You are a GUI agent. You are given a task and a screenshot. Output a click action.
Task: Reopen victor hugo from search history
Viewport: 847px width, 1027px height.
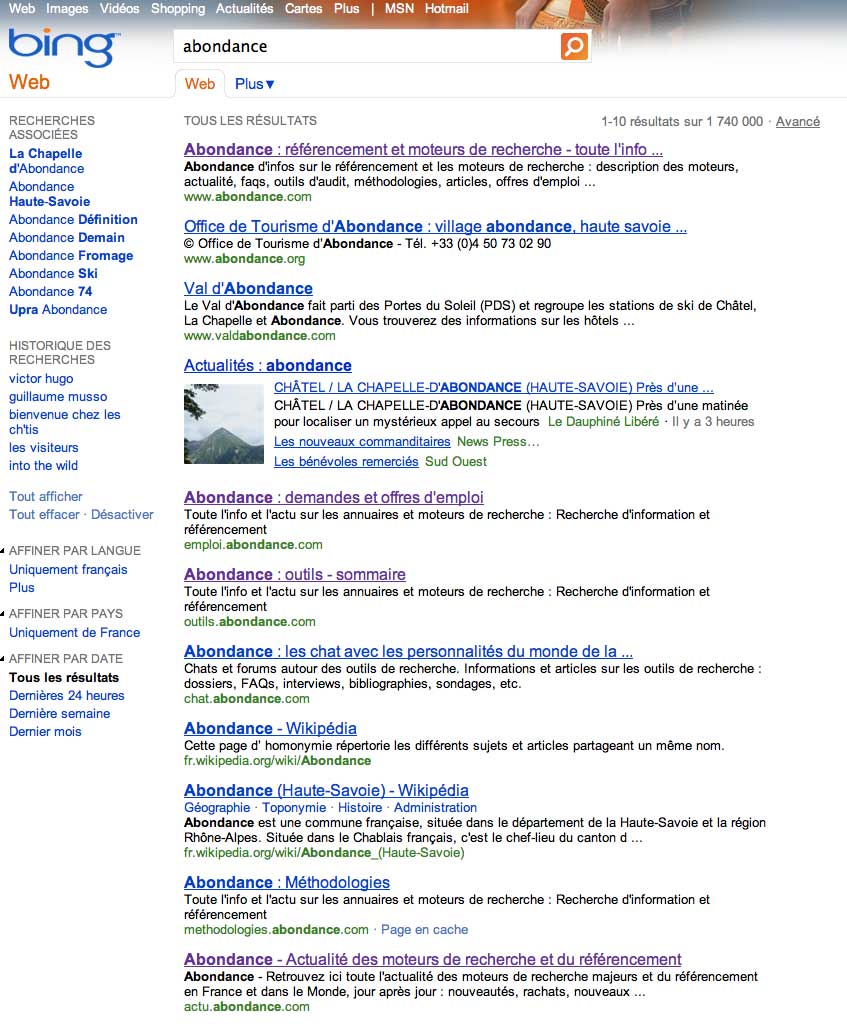(41, 379)
